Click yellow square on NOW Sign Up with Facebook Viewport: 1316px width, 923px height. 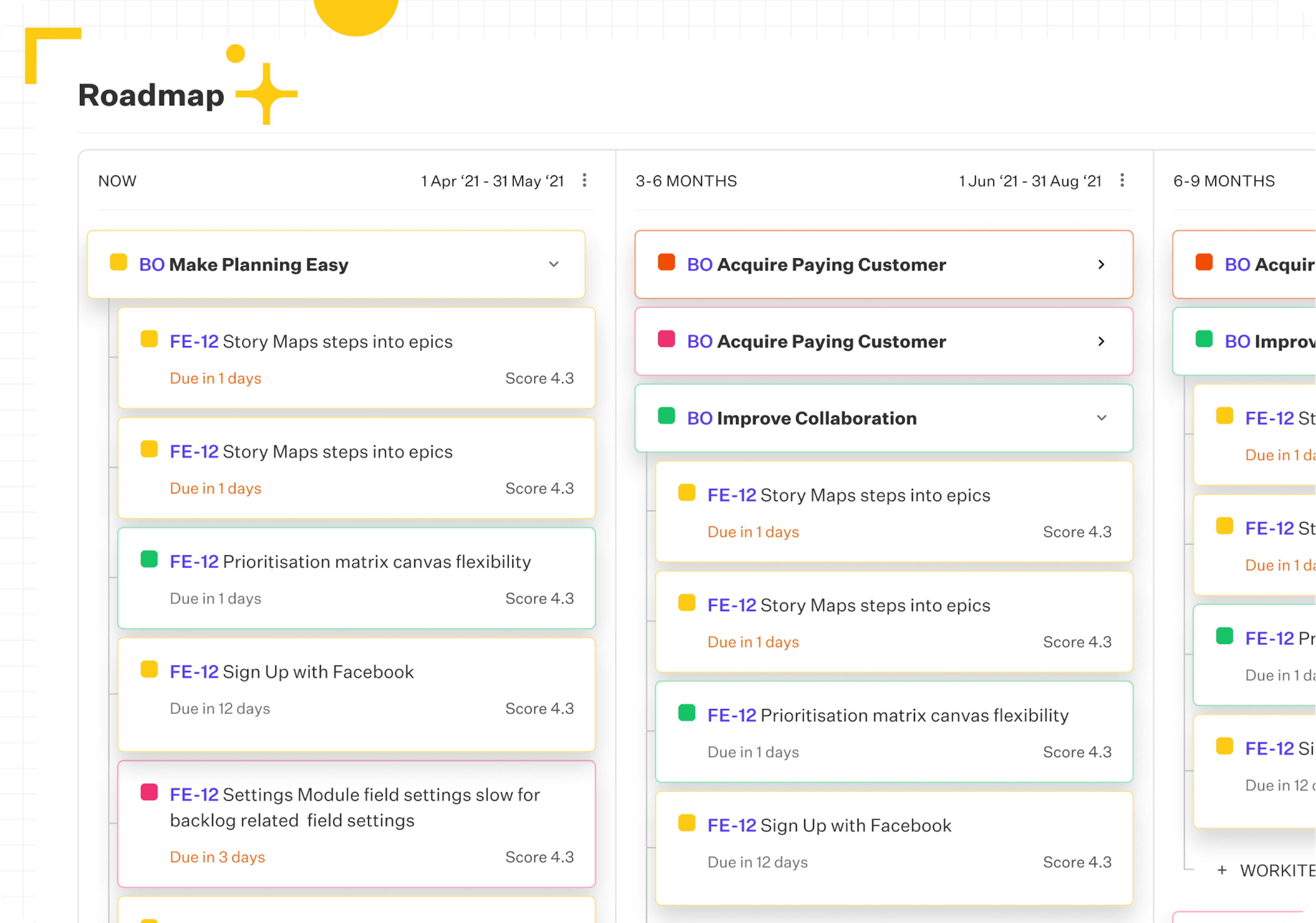pos(149,670)
